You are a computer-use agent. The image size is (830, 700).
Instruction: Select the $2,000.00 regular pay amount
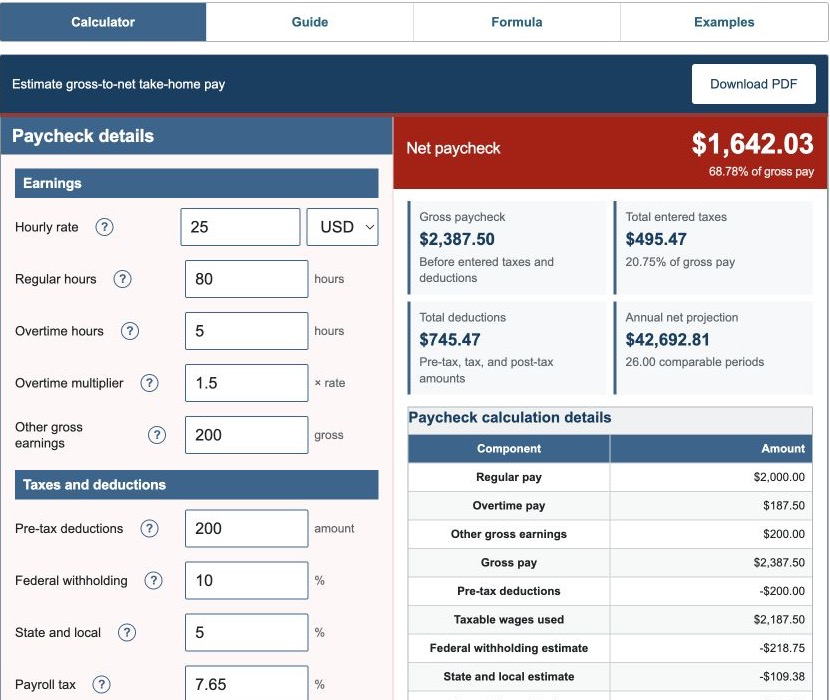(779, 477)
